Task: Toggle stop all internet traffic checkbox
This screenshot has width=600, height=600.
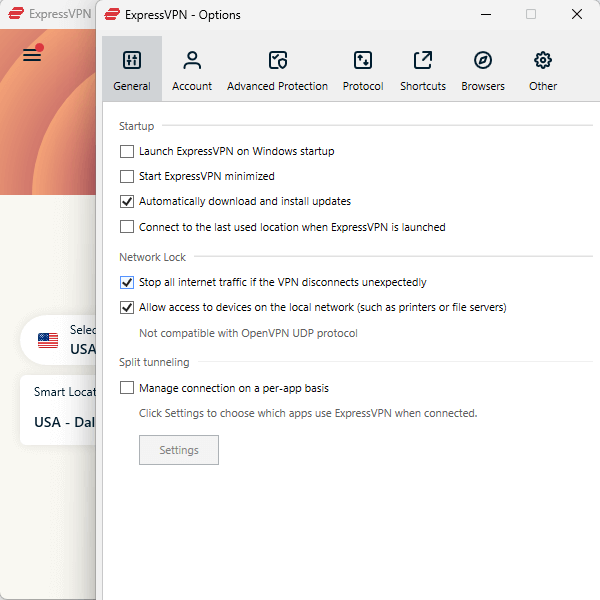Action: click(127, 283)
